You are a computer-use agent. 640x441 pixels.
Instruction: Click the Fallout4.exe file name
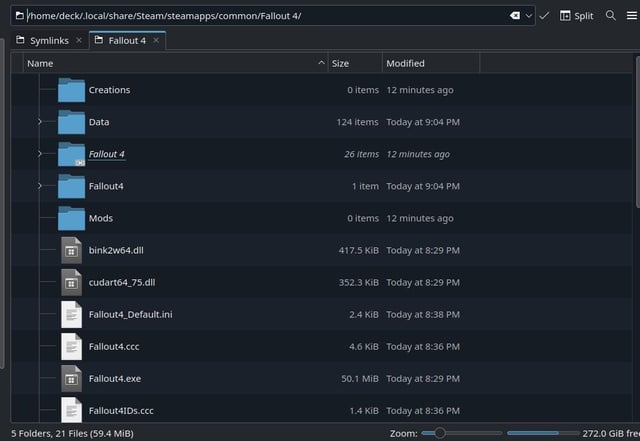point(115,379)
